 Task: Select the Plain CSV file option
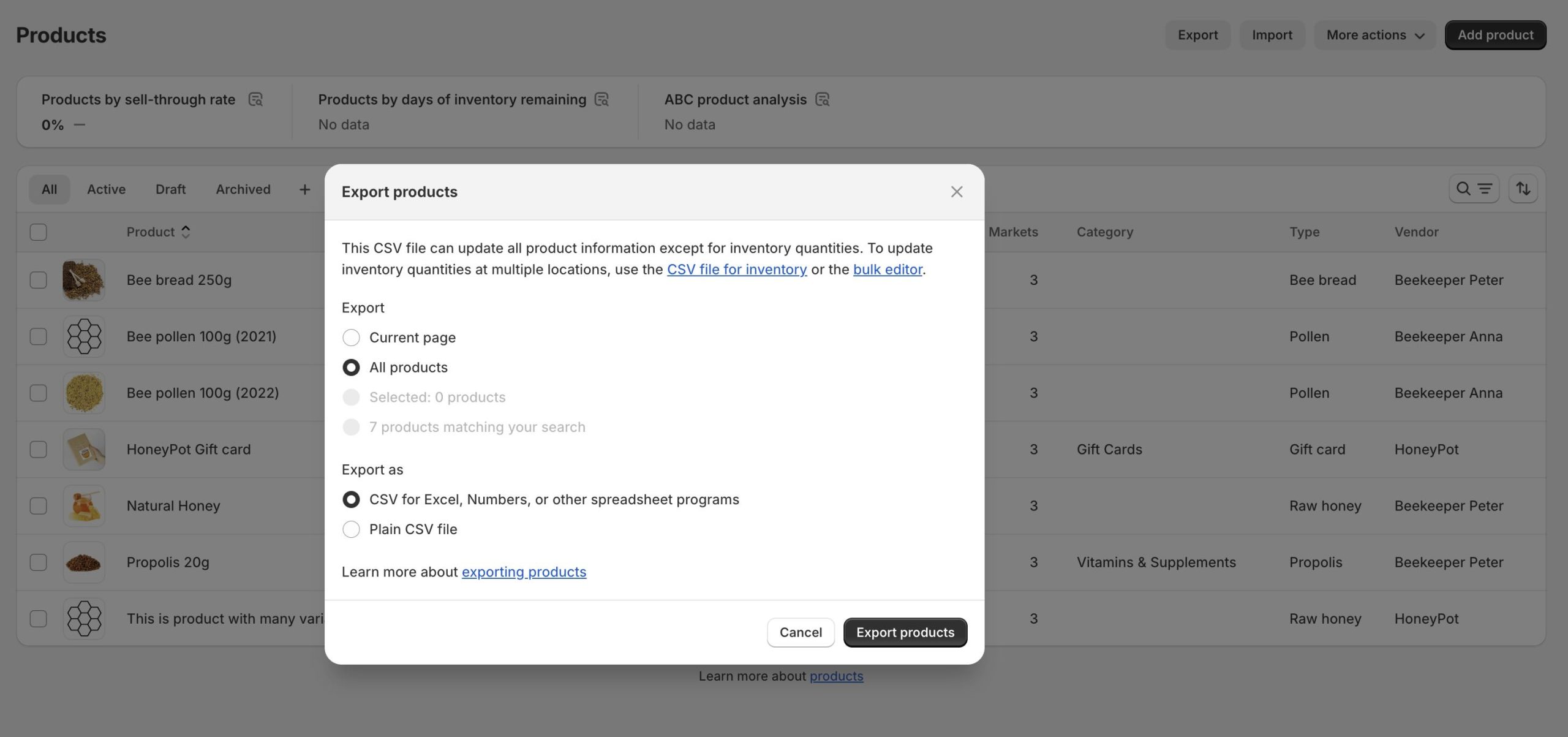click(351, 529)
